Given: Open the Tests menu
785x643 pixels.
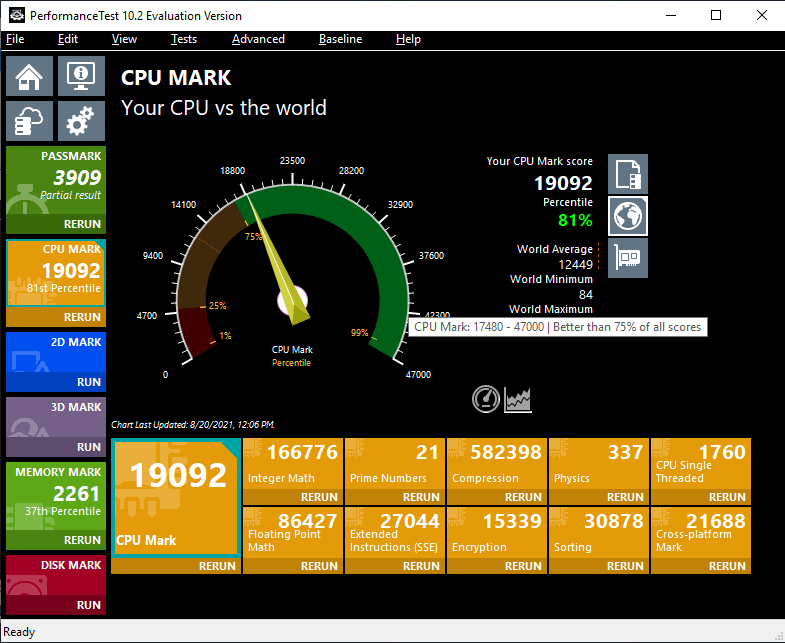Looking at the screenshot, I should point(184,39).
